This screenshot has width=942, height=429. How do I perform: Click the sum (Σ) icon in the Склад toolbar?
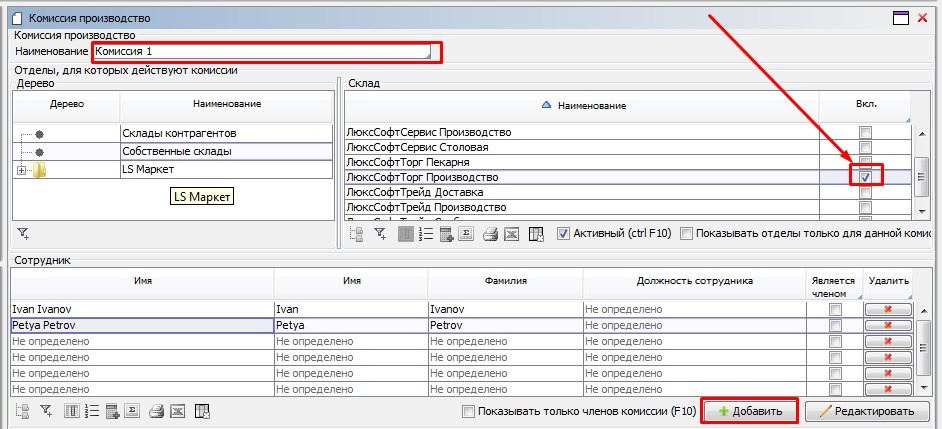(x=464, y=234)
